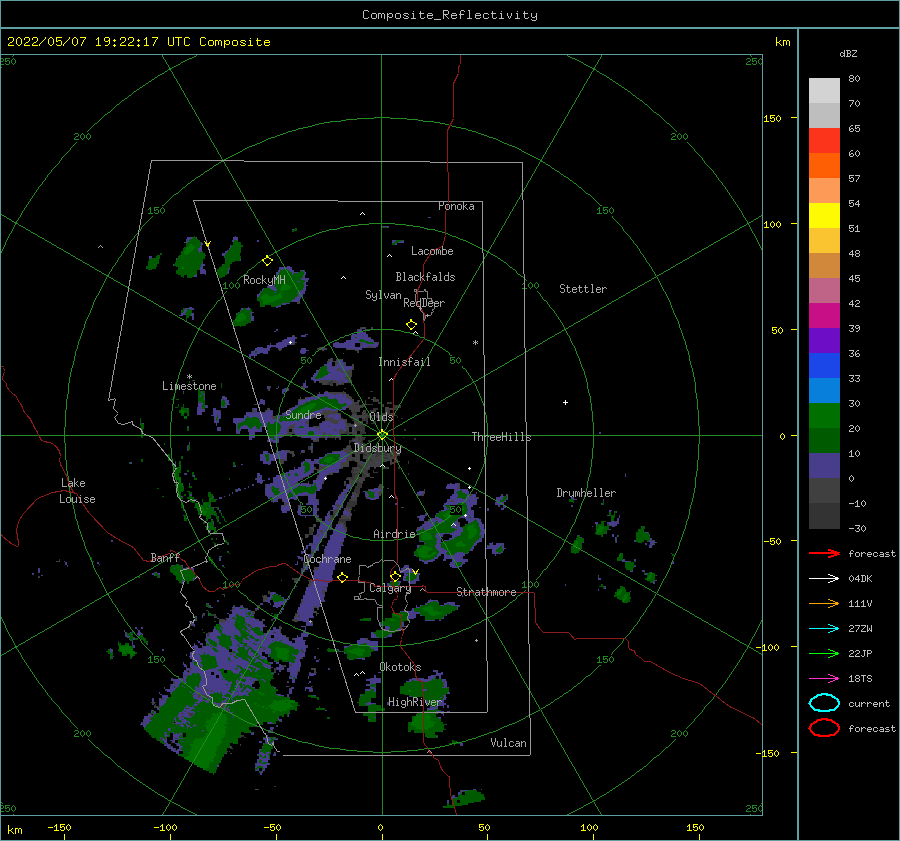
Task: Click the white 04DK arrow legend icon
Action: (x=824, y=579)
